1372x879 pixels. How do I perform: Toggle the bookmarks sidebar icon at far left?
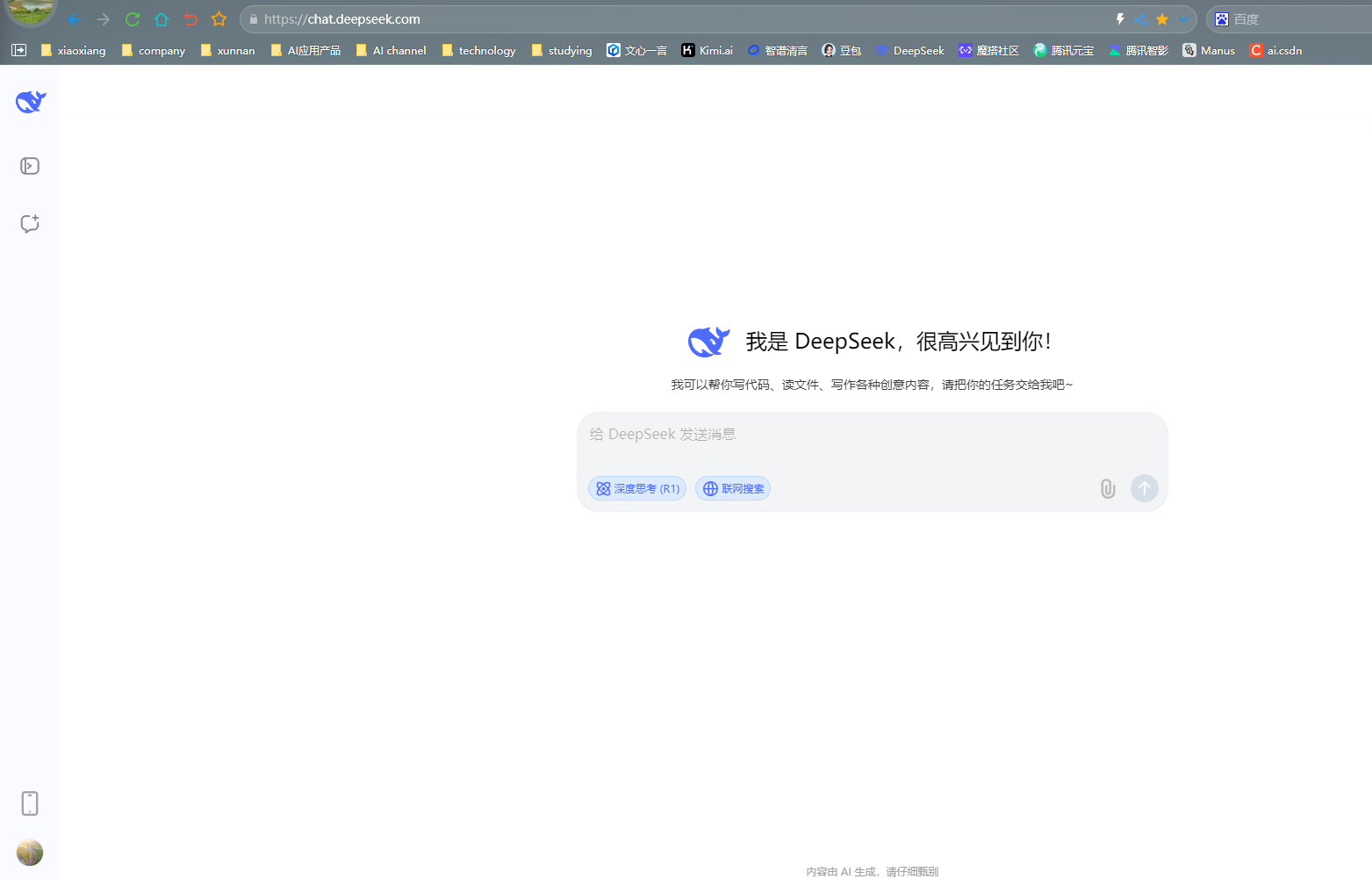coord(18,51)
